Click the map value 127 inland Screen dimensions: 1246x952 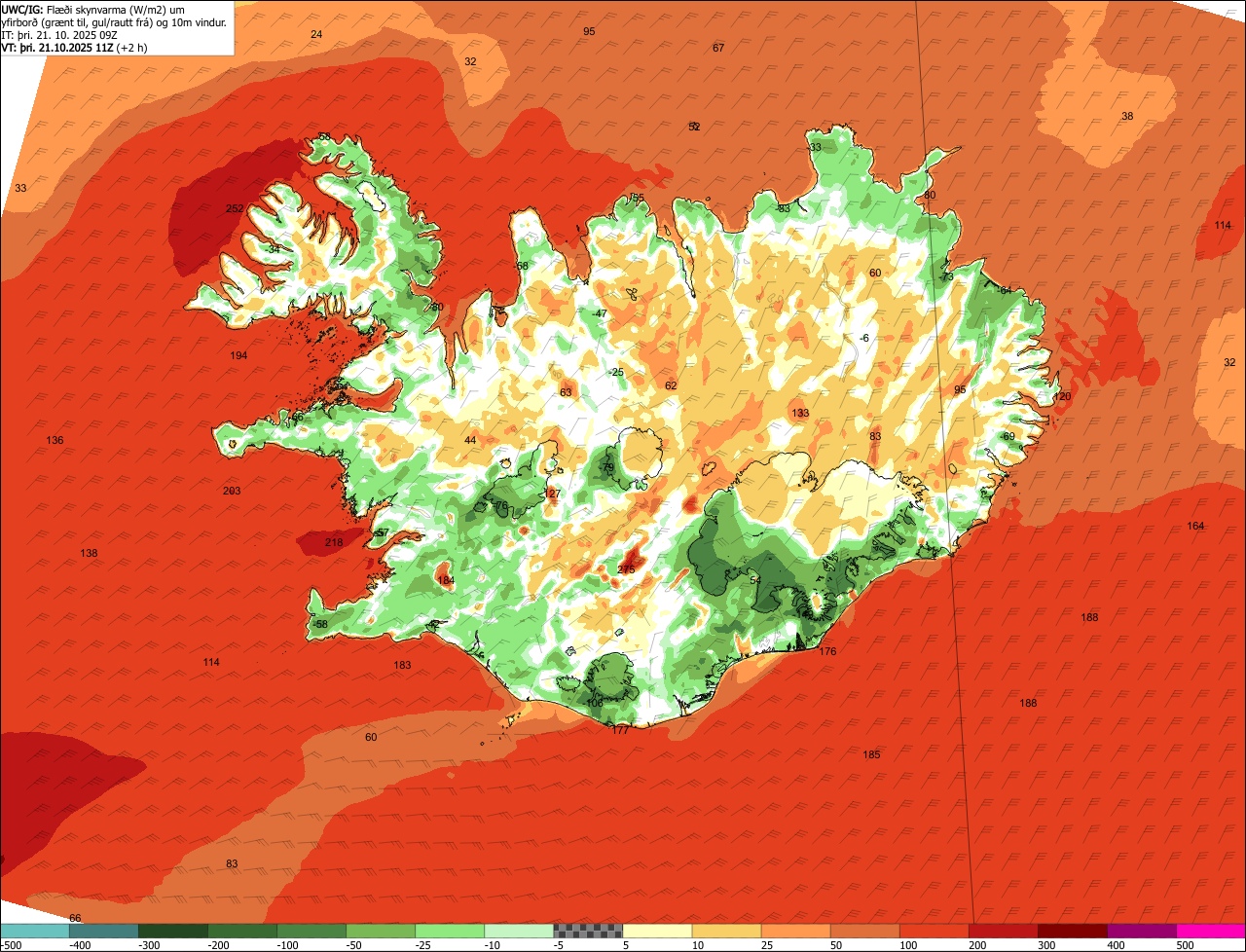click(x=553, y=494)
